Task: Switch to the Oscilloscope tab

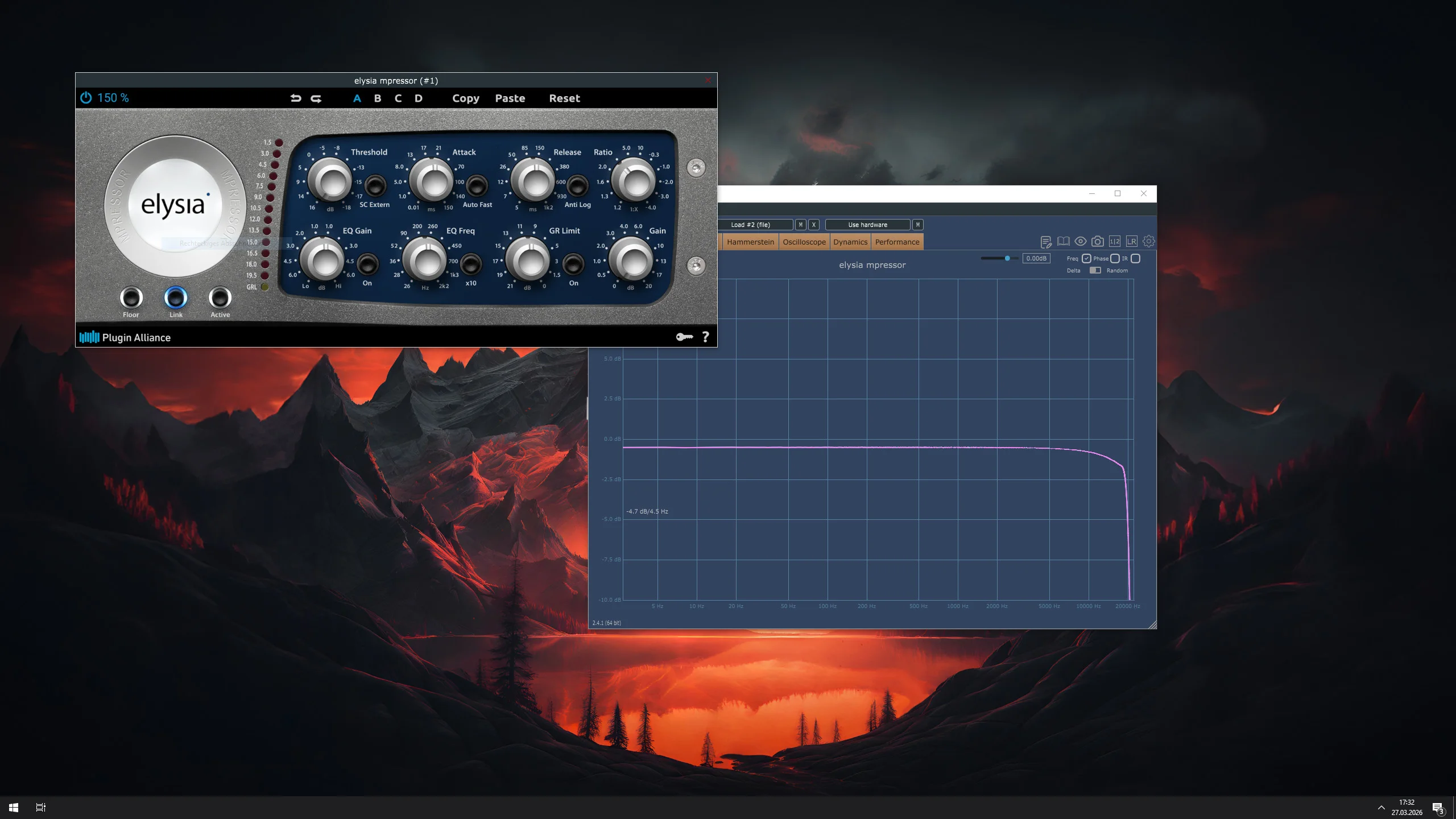Action: click(804, 242)
